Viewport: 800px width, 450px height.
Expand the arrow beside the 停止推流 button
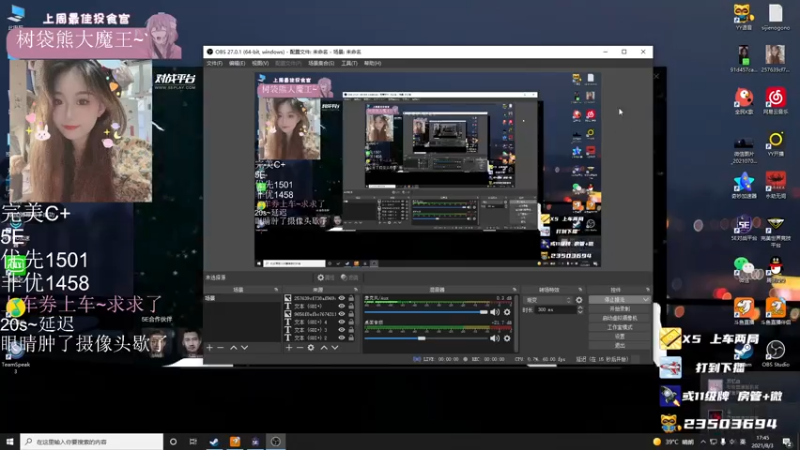tap(646, 299)
